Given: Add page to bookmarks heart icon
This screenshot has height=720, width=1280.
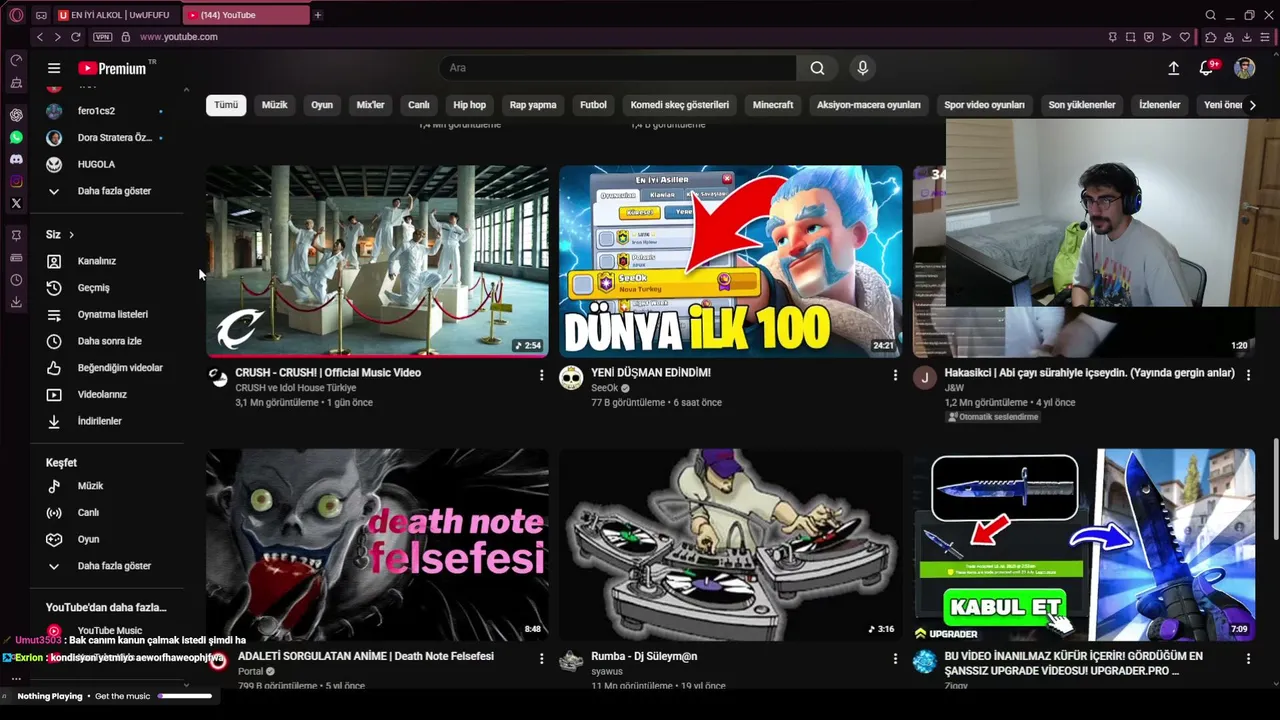Looking at the screenshot, I should pyautogui.click(x=1185, y=37).
